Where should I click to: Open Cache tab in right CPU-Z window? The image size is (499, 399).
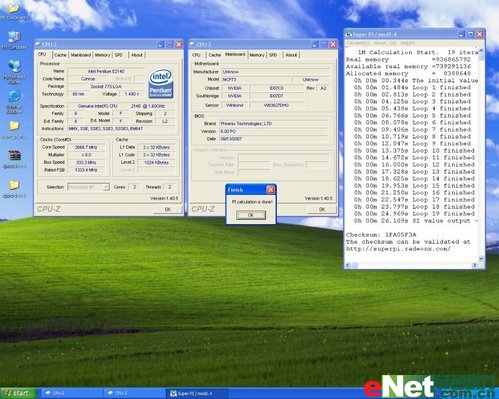coord(215,55)
